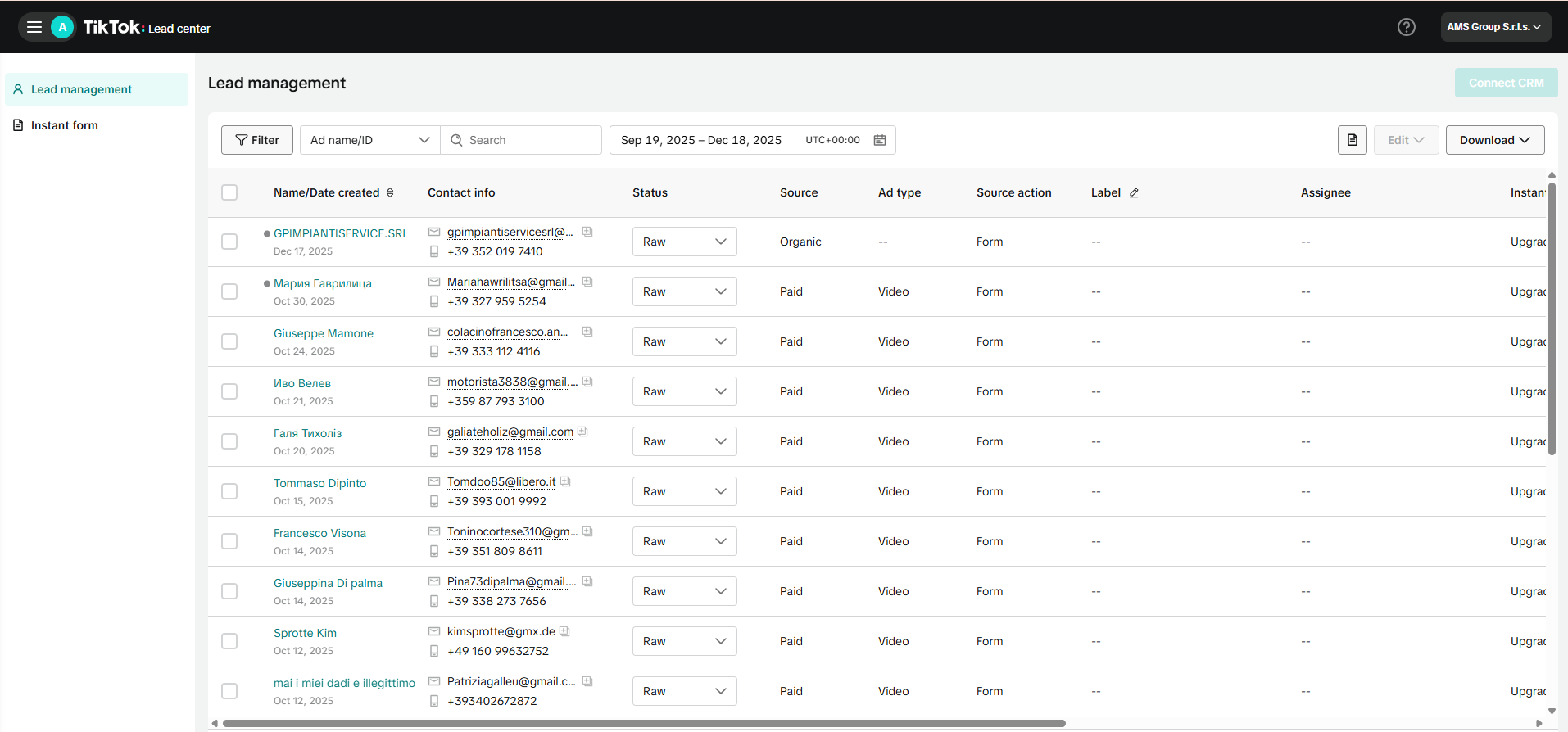Click the Assignee column header
Screen dimensions: 1568x732
tap(1326, 192)
